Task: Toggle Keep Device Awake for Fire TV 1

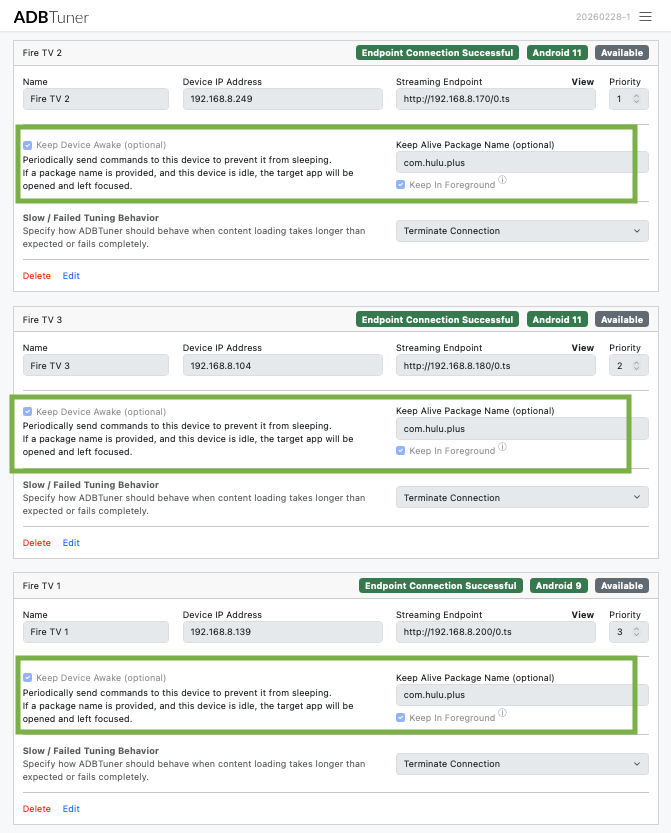Action: (28, 678)
